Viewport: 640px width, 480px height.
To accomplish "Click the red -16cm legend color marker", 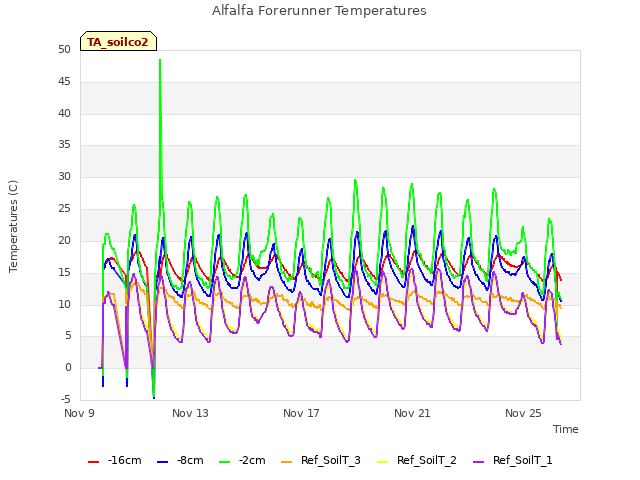I will point(93,462).
